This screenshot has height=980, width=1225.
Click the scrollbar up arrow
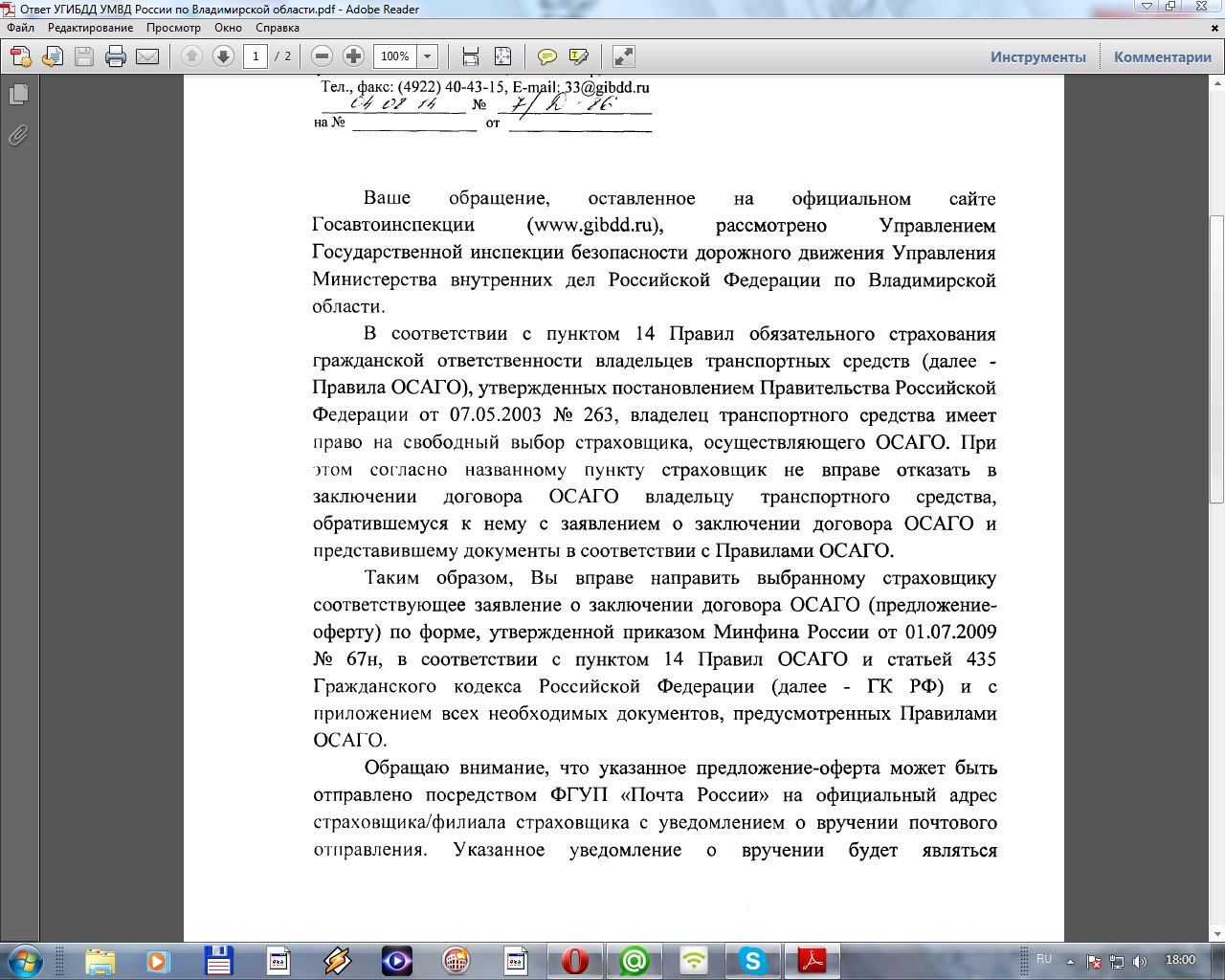tap(1216, 85)
